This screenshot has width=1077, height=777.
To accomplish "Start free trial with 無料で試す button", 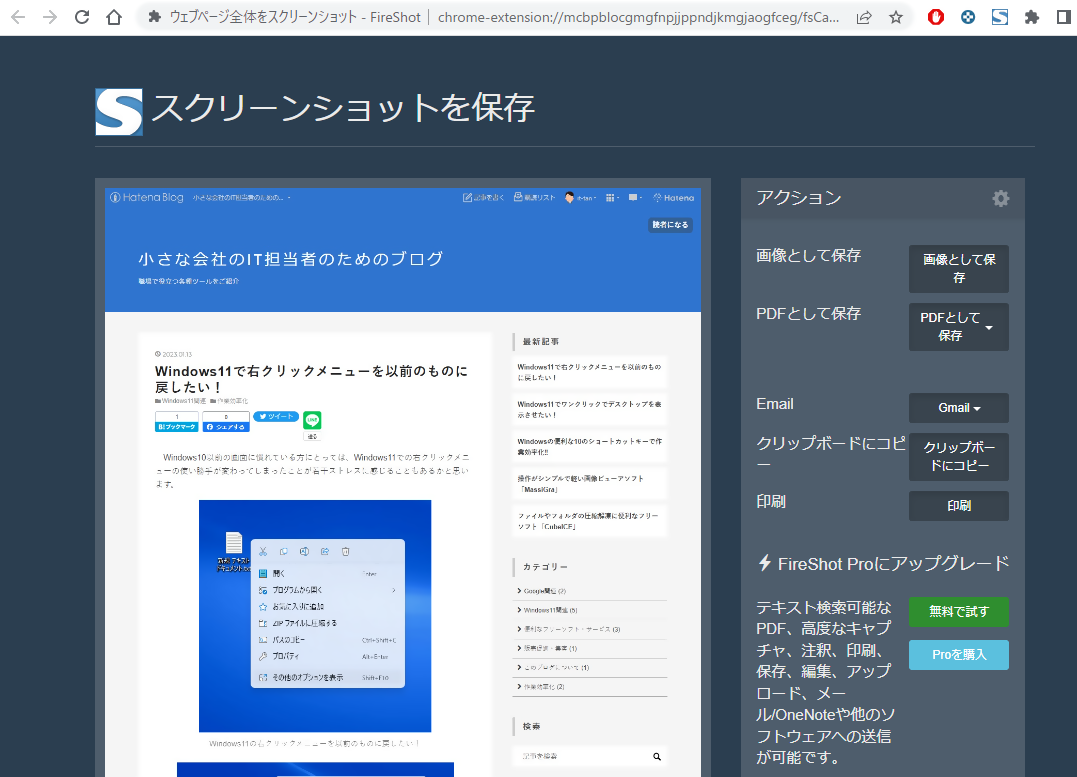I will (958, 612).
